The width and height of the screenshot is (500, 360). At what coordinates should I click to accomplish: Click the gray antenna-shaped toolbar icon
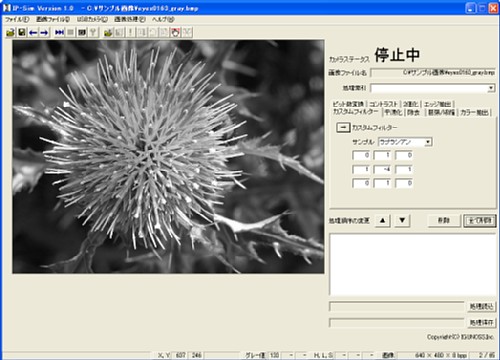[93, 32]
